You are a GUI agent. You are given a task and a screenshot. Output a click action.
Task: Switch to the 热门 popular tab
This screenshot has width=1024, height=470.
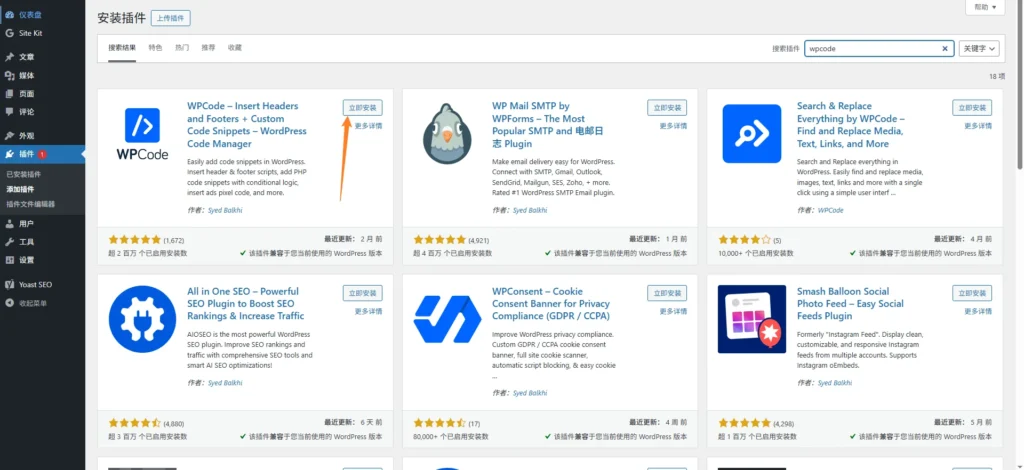tap(182, 47)
